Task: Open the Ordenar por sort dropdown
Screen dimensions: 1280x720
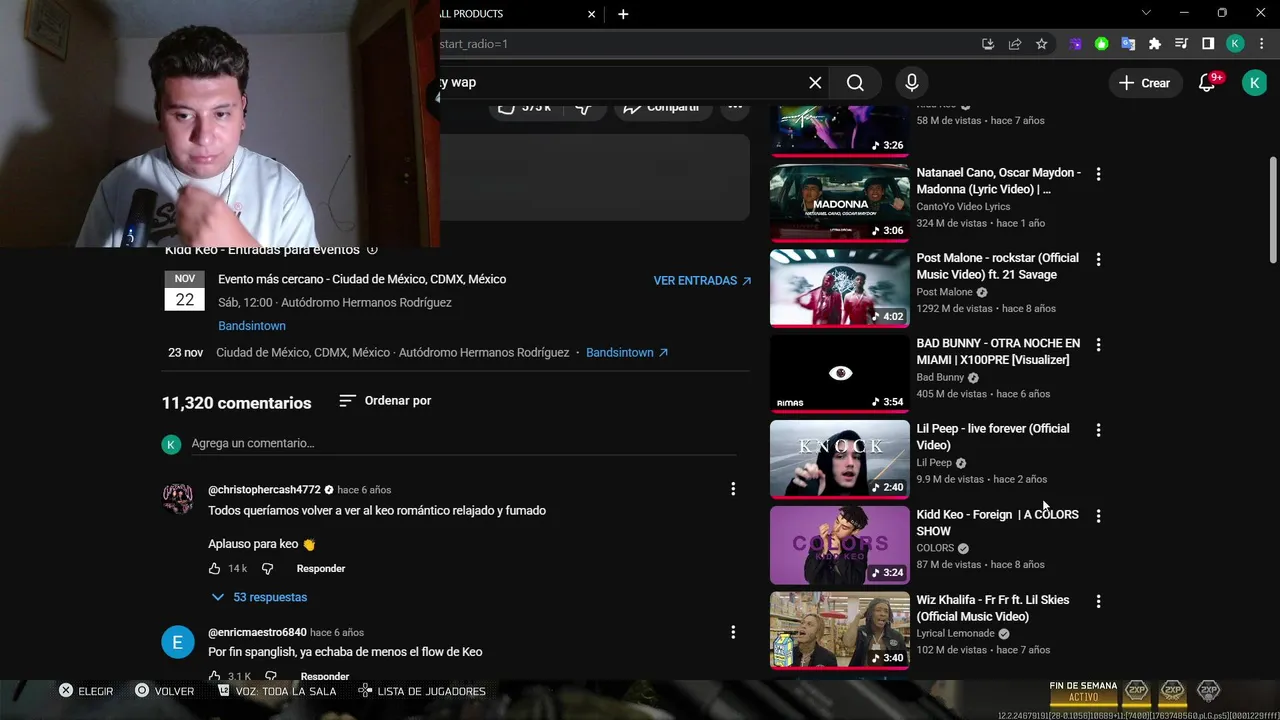Action: [x=385, y=401]
